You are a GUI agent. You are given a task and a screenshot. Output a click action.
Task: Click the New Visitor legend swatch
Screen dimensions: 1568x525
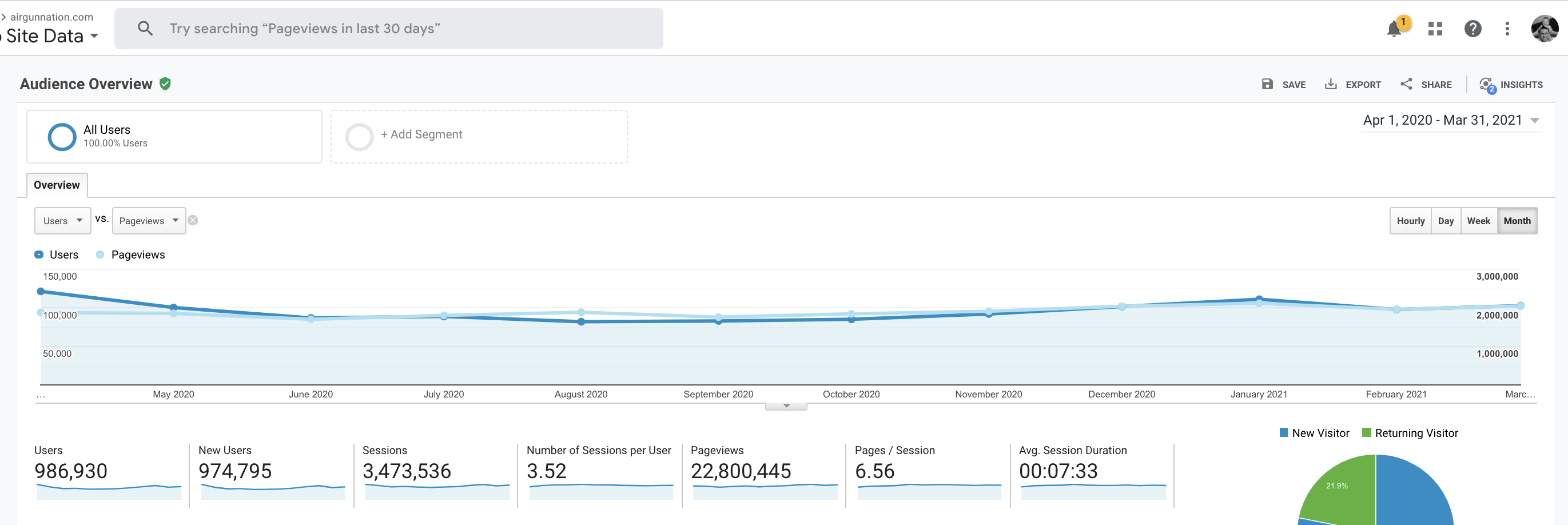(1284, 432)
